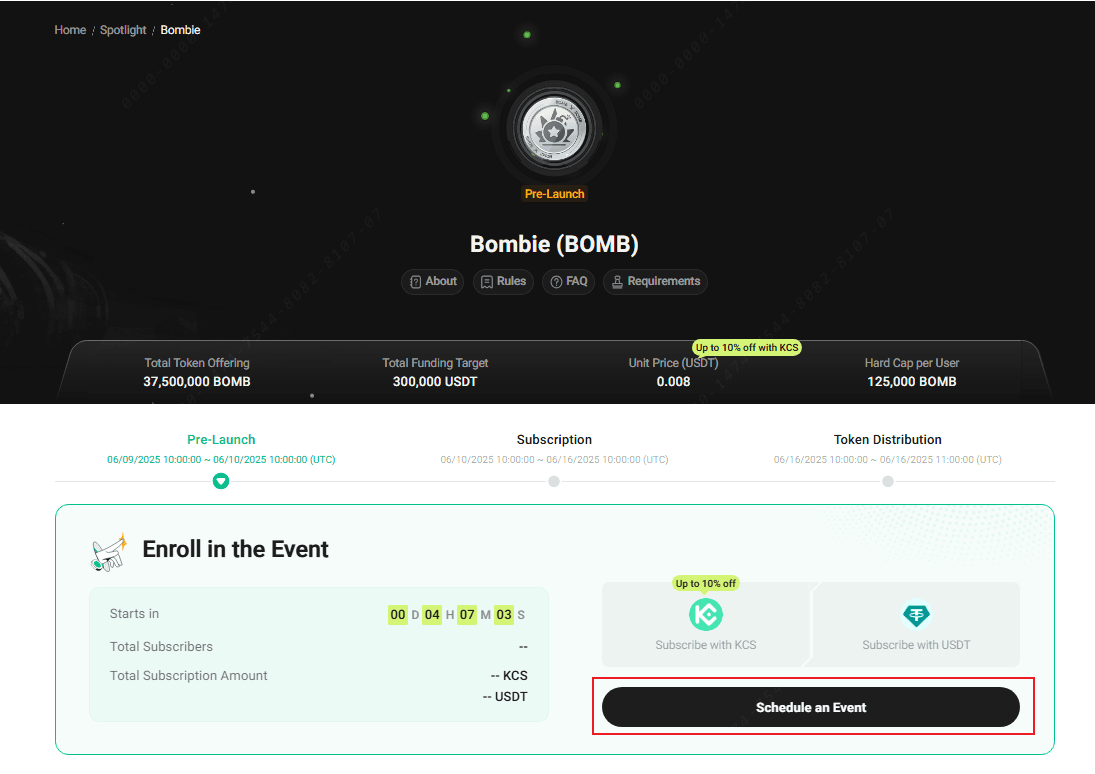
Task: Click the Total Subscription Amount label
Action: 189,676
